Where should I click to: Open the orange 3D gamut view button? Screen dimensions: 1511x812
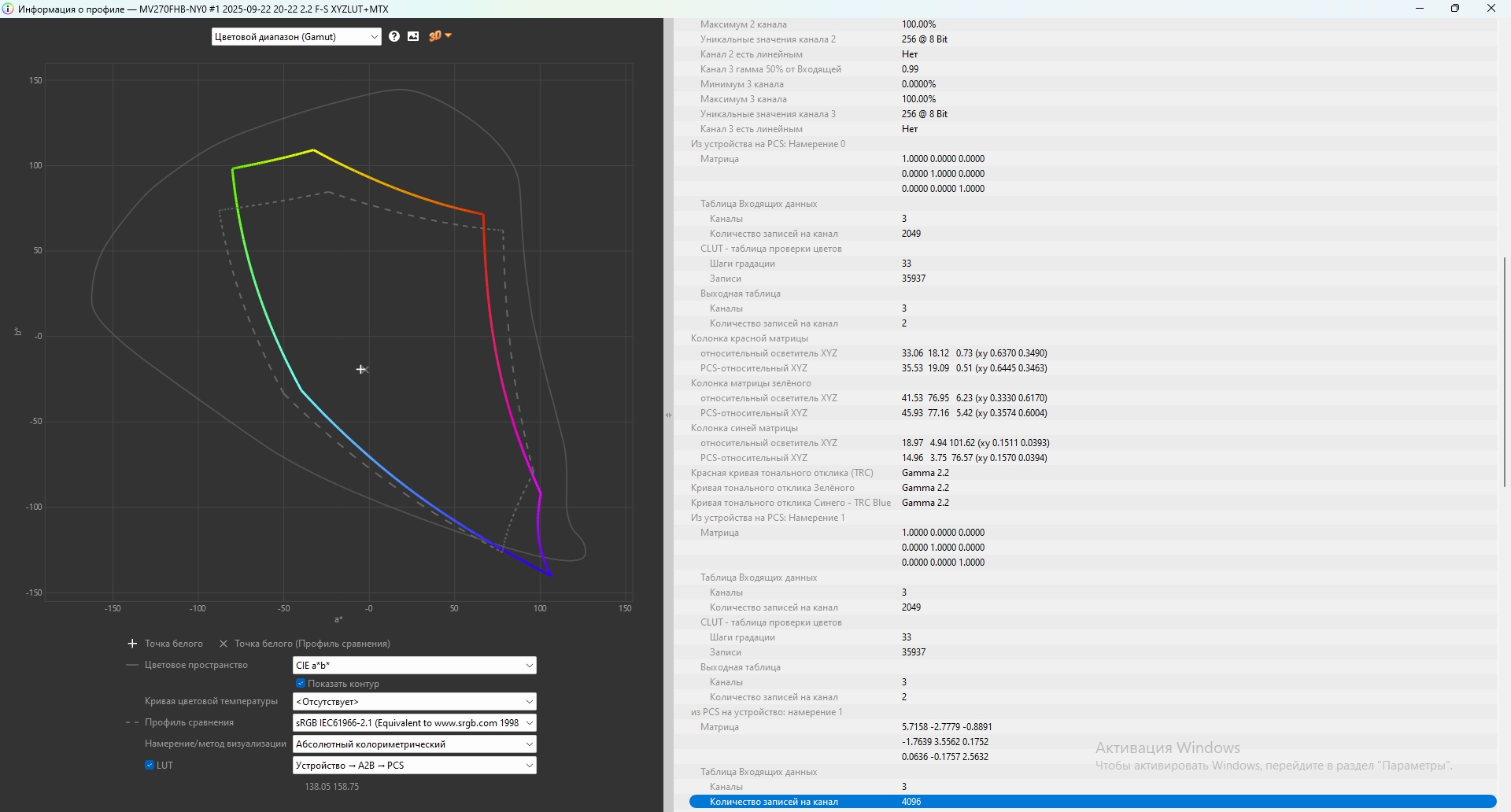(x=439, y=36)
